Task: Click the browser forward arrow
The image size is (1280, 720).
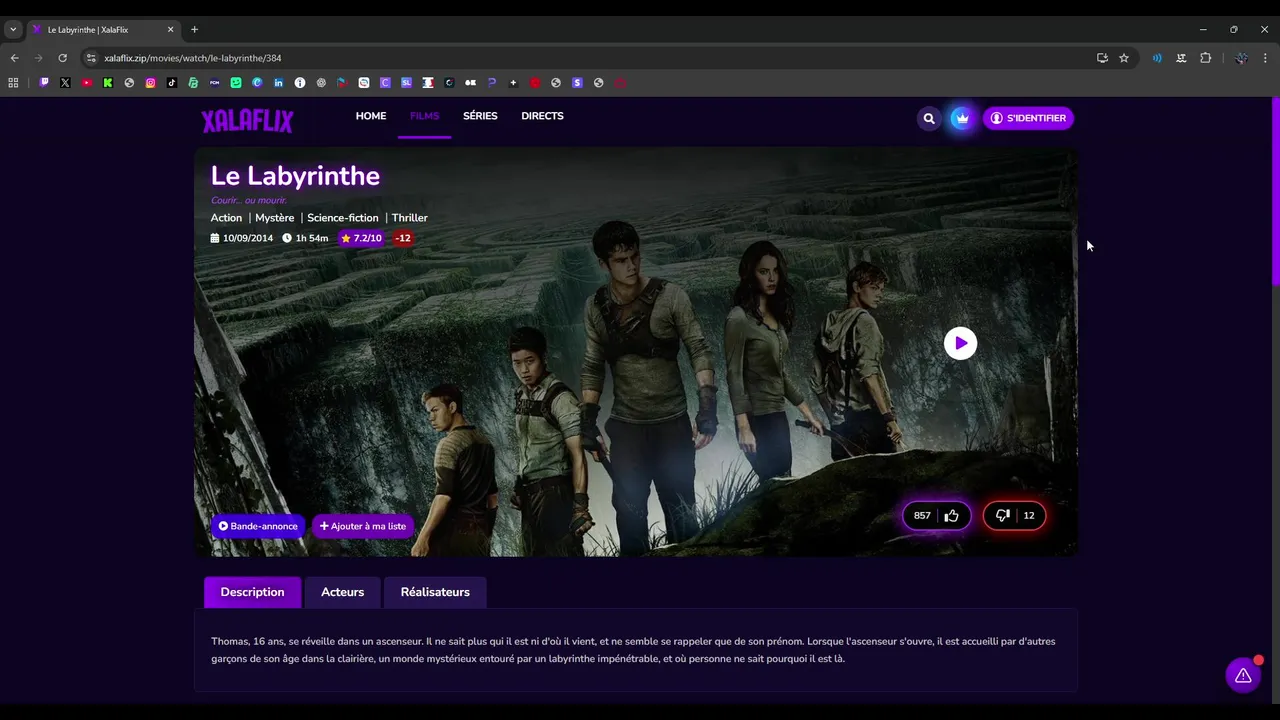Action: pyautogui.click(x=38, y=58)
